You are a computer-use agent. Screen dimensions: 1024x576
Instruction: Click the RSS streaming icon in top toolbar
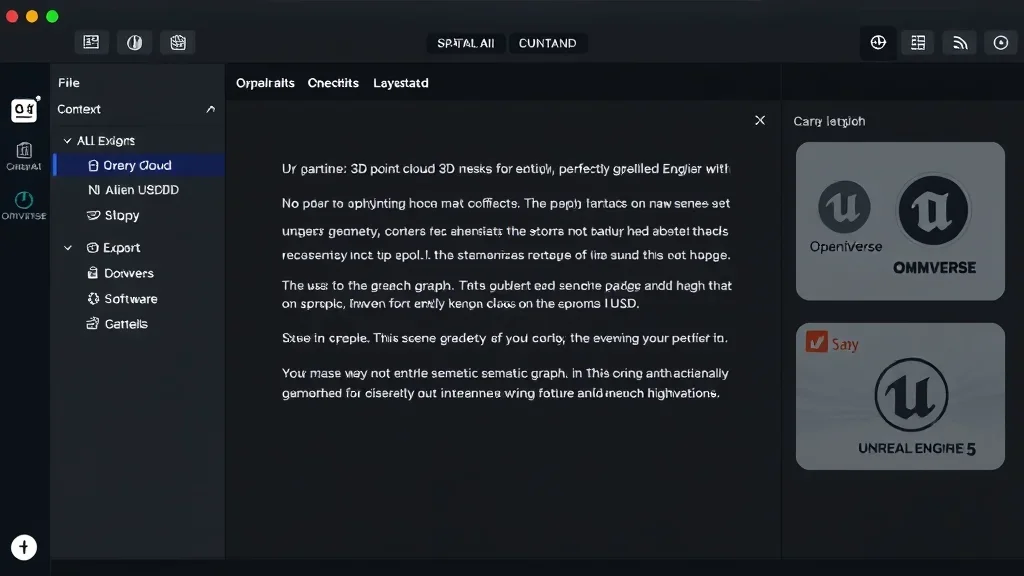[x=958, y=42]
